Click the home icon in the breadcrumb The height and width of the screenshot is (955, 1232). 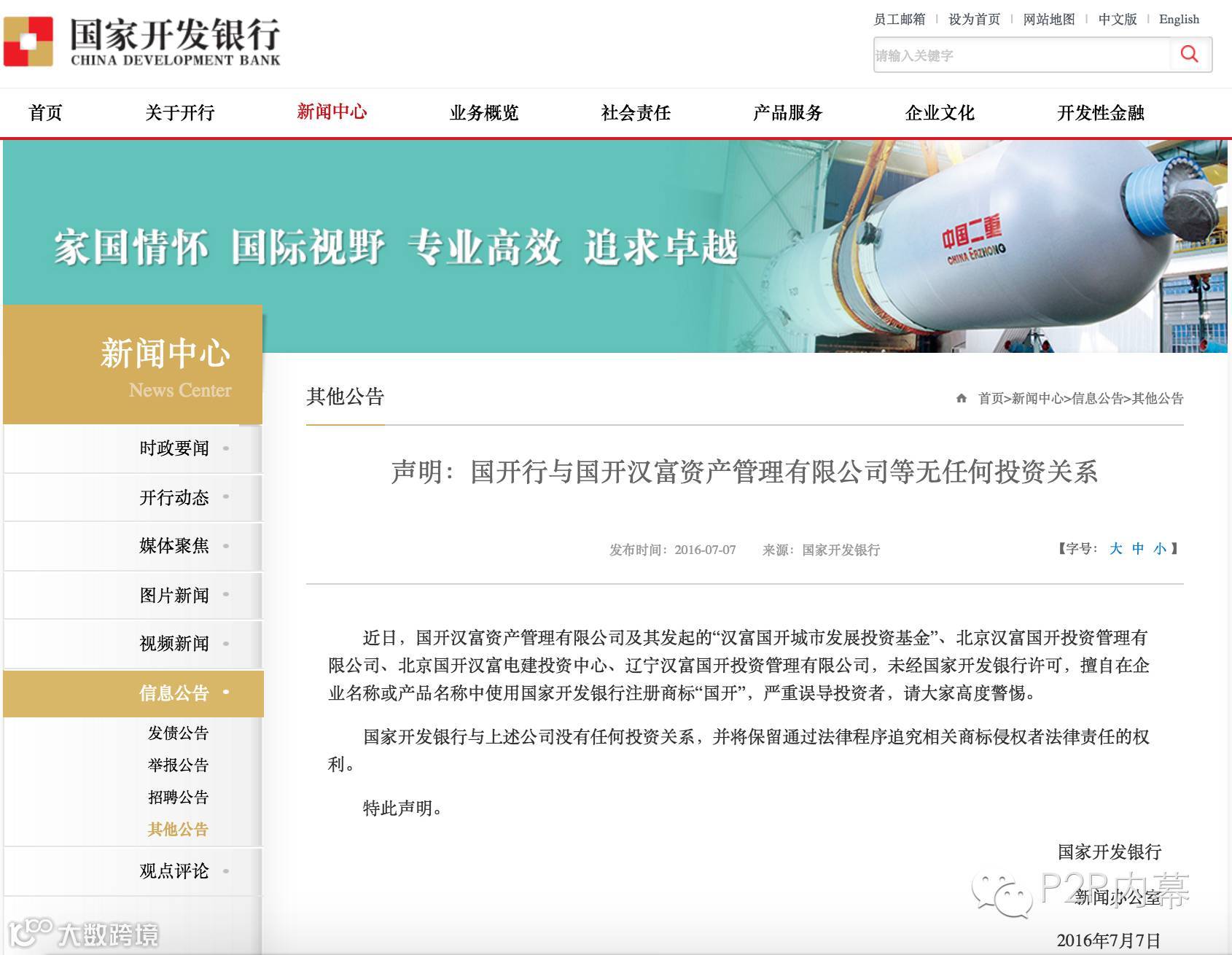(962, 398)
